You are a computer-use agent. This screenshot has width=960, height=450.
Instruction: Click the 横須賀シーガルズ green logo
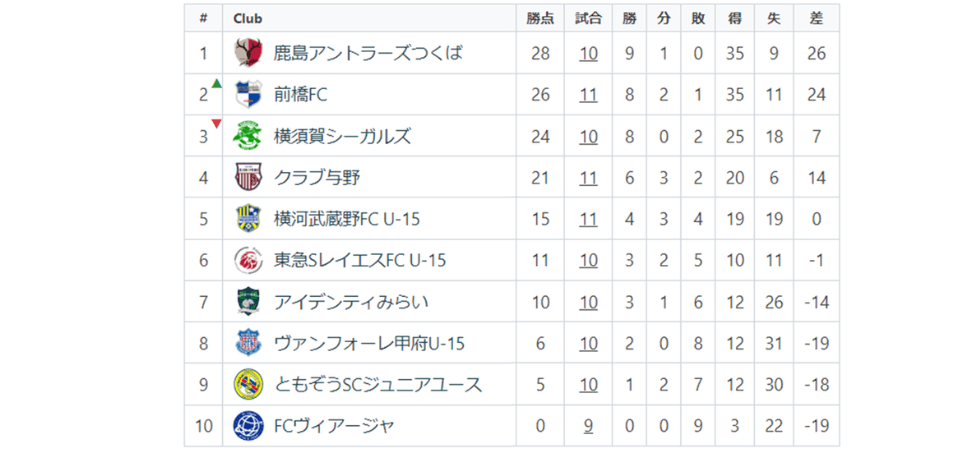click(x=248, y=136)
